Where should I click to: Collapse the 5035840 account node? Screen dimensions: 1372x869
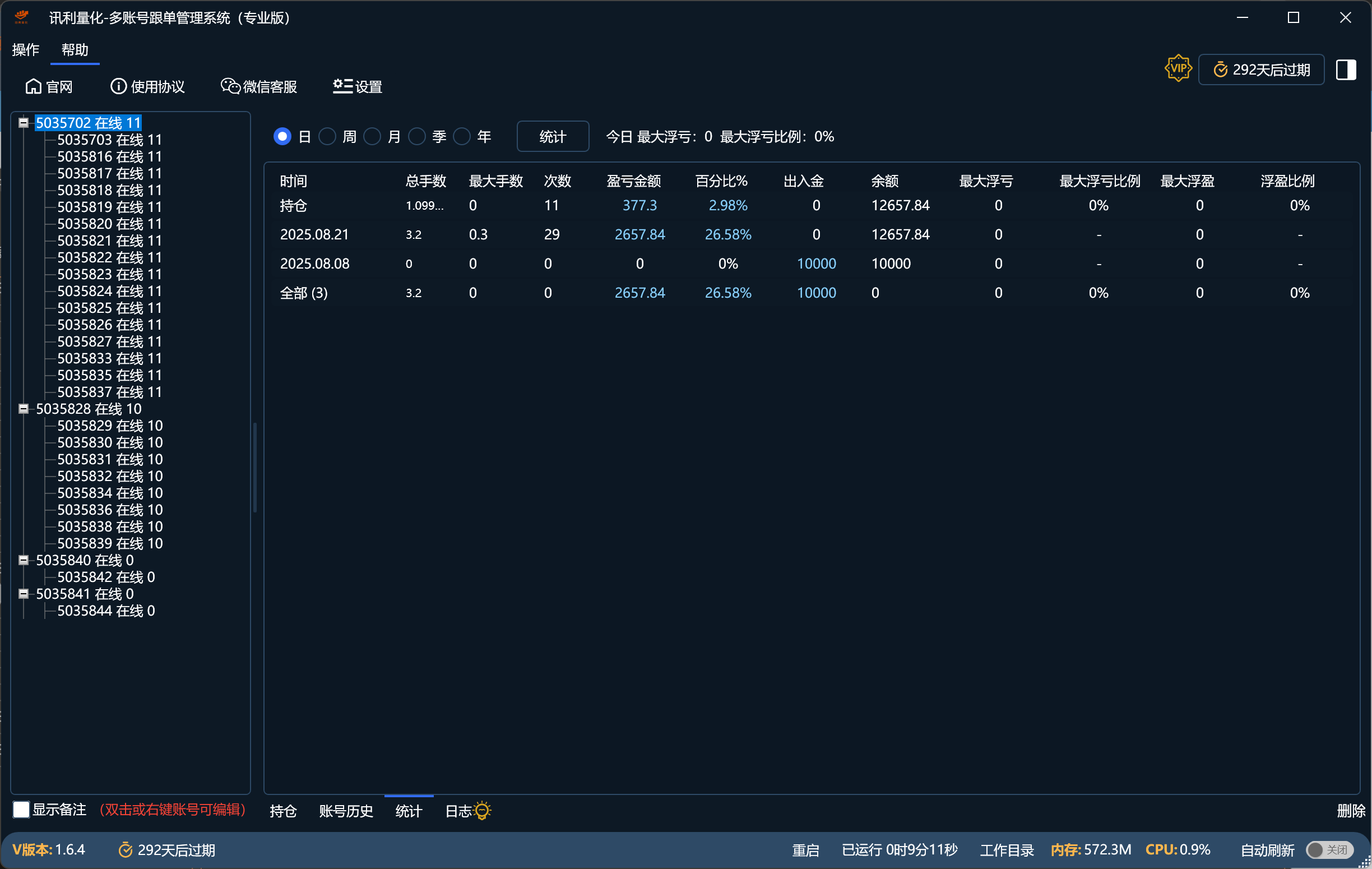click(x=24, y=560)
